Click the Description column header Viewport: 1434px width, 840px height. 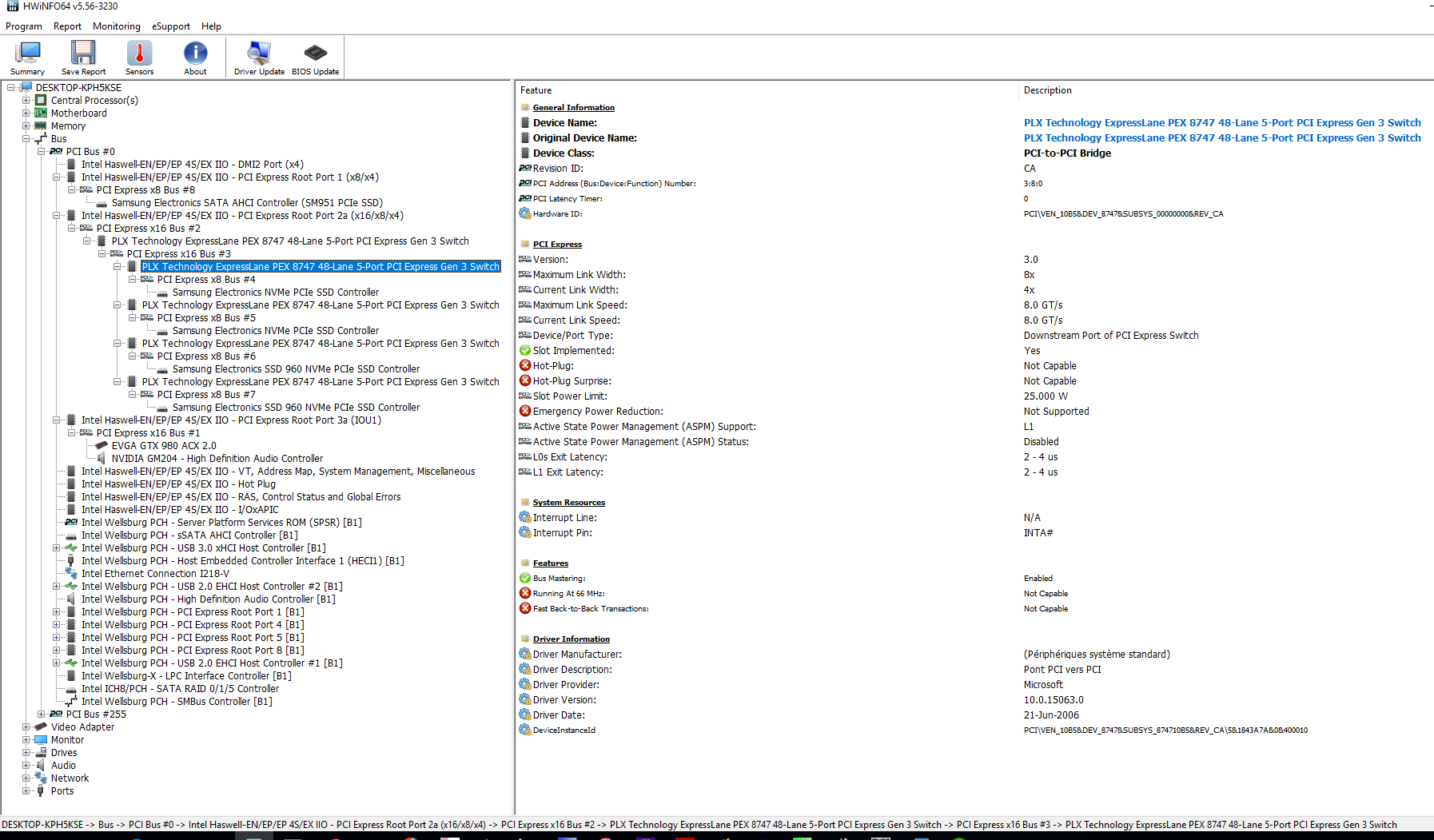(x=1047, y=90)
